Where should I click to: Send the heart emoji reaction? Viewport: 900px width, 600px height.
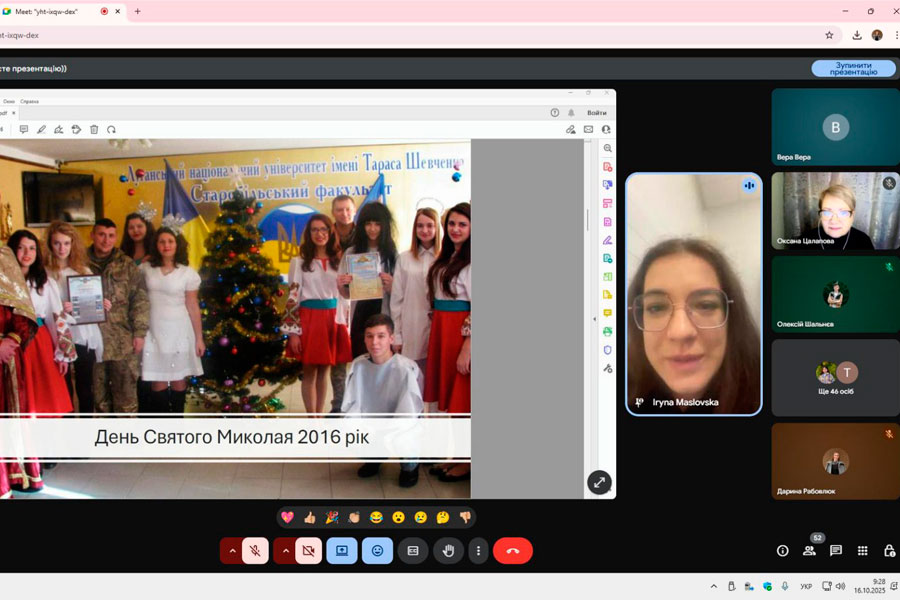(x=287, y=517)
